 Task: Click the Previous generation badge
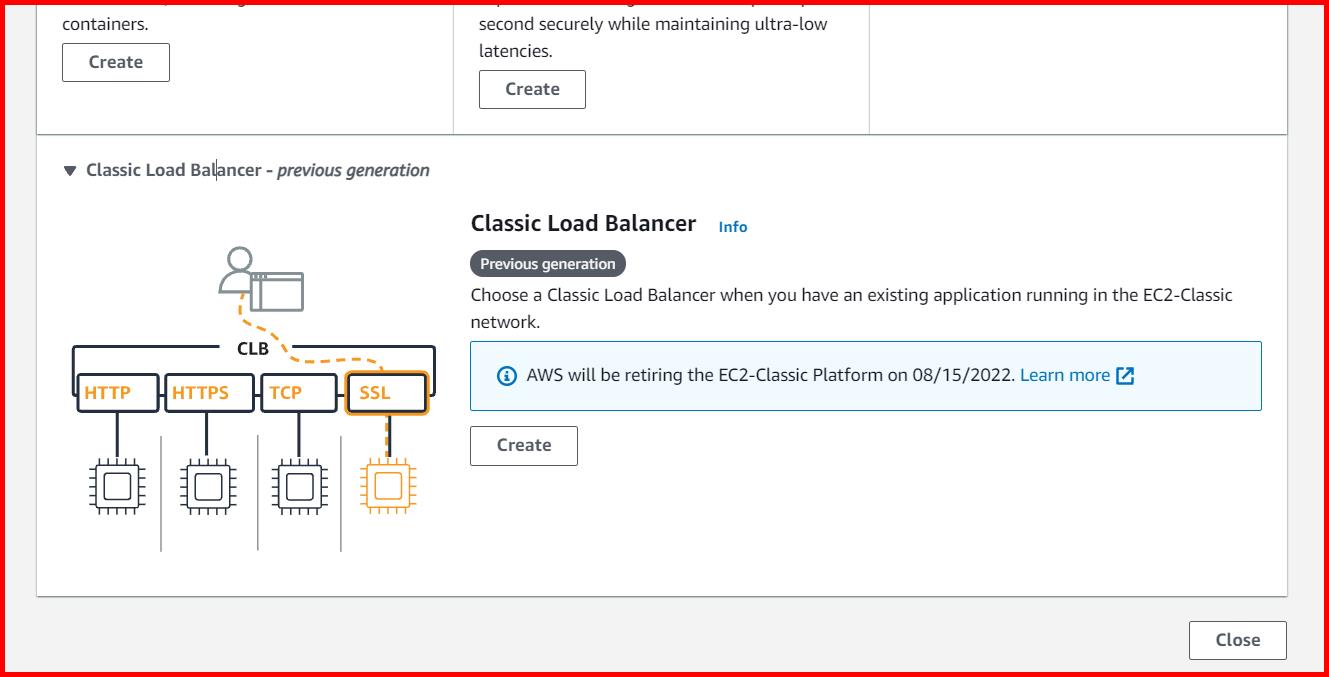point(547,263)
